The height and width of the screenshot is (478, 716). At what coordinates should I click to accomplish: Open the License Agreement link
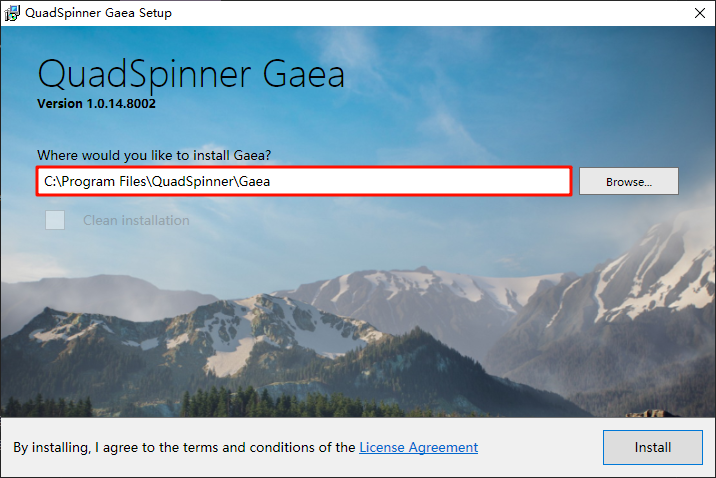(418, 447)
